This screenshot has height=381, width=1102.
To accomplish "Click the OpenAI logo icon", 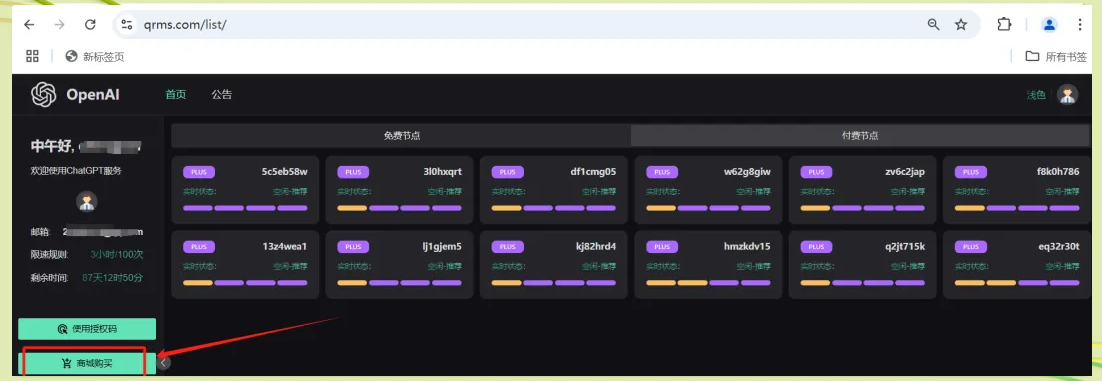I will (44, 94).
